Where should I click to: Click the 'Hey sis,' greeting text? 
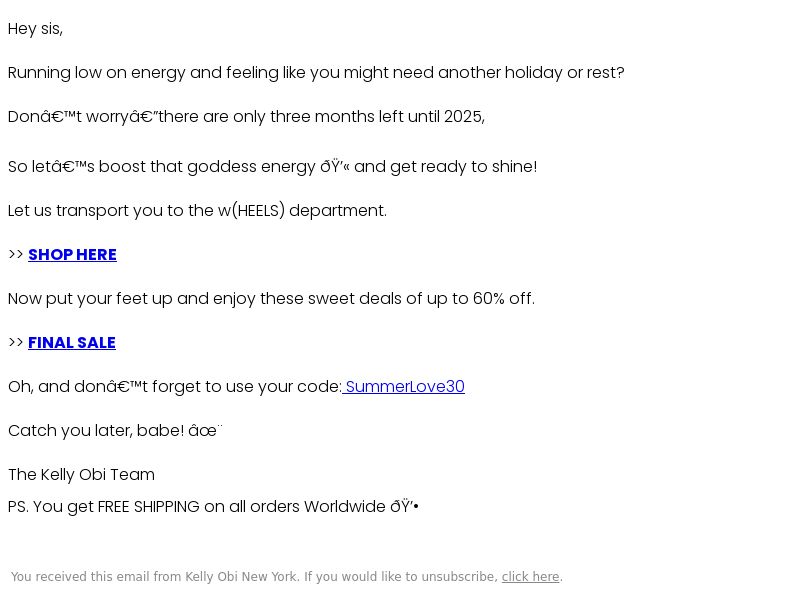[x=35, y=29]
